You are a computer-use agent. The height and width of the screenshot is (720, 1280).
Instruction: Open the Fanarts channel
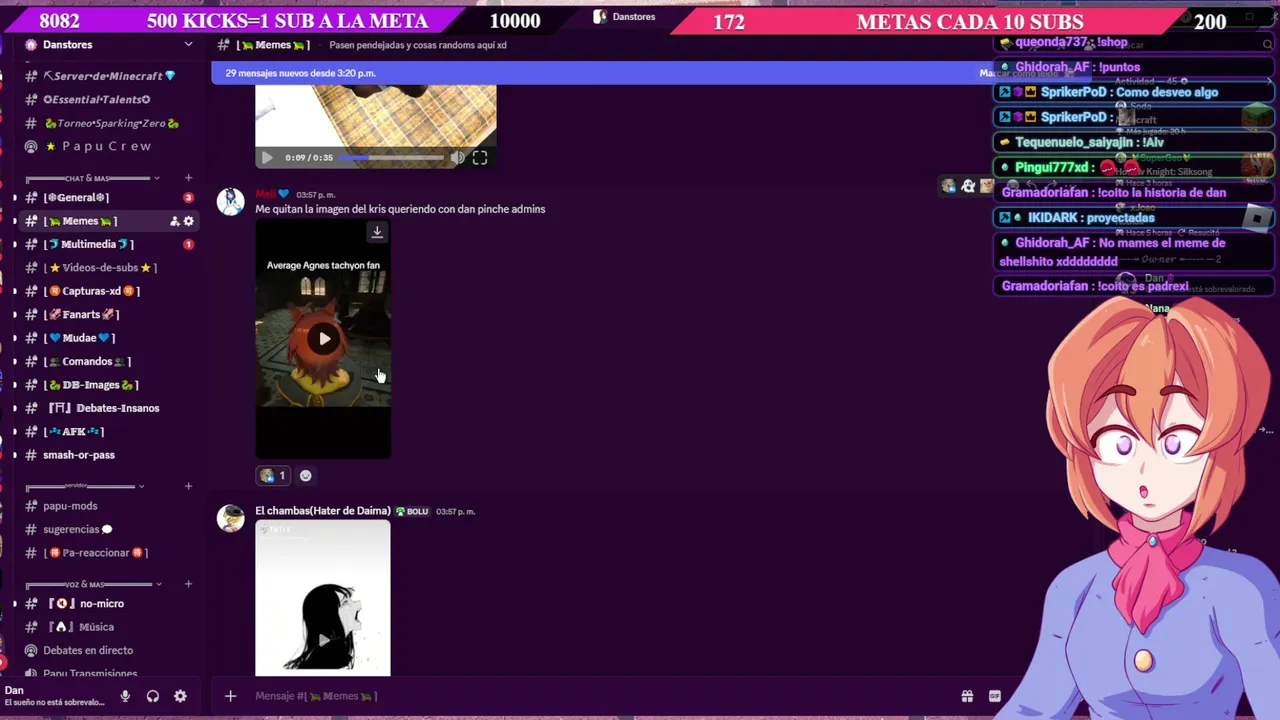[x=81, y=314]
